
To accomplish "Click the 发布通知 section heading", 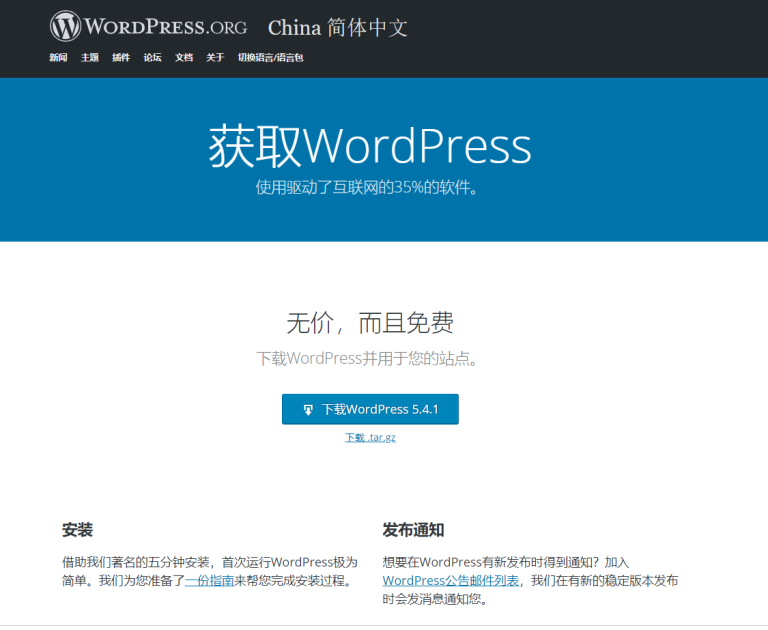I will point(413,530).
